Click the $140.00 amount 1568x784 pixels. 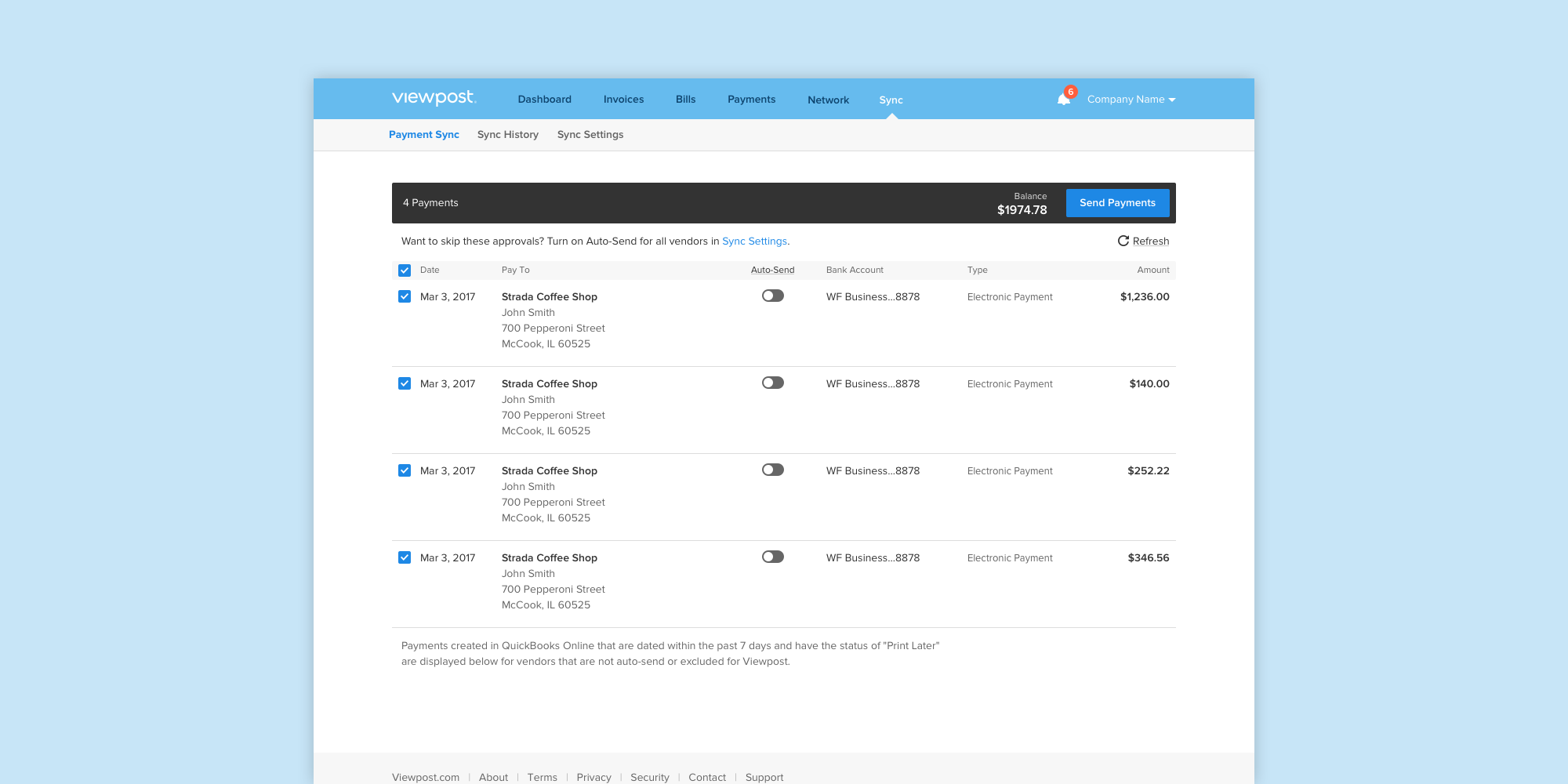click(x=1149, y=384)
